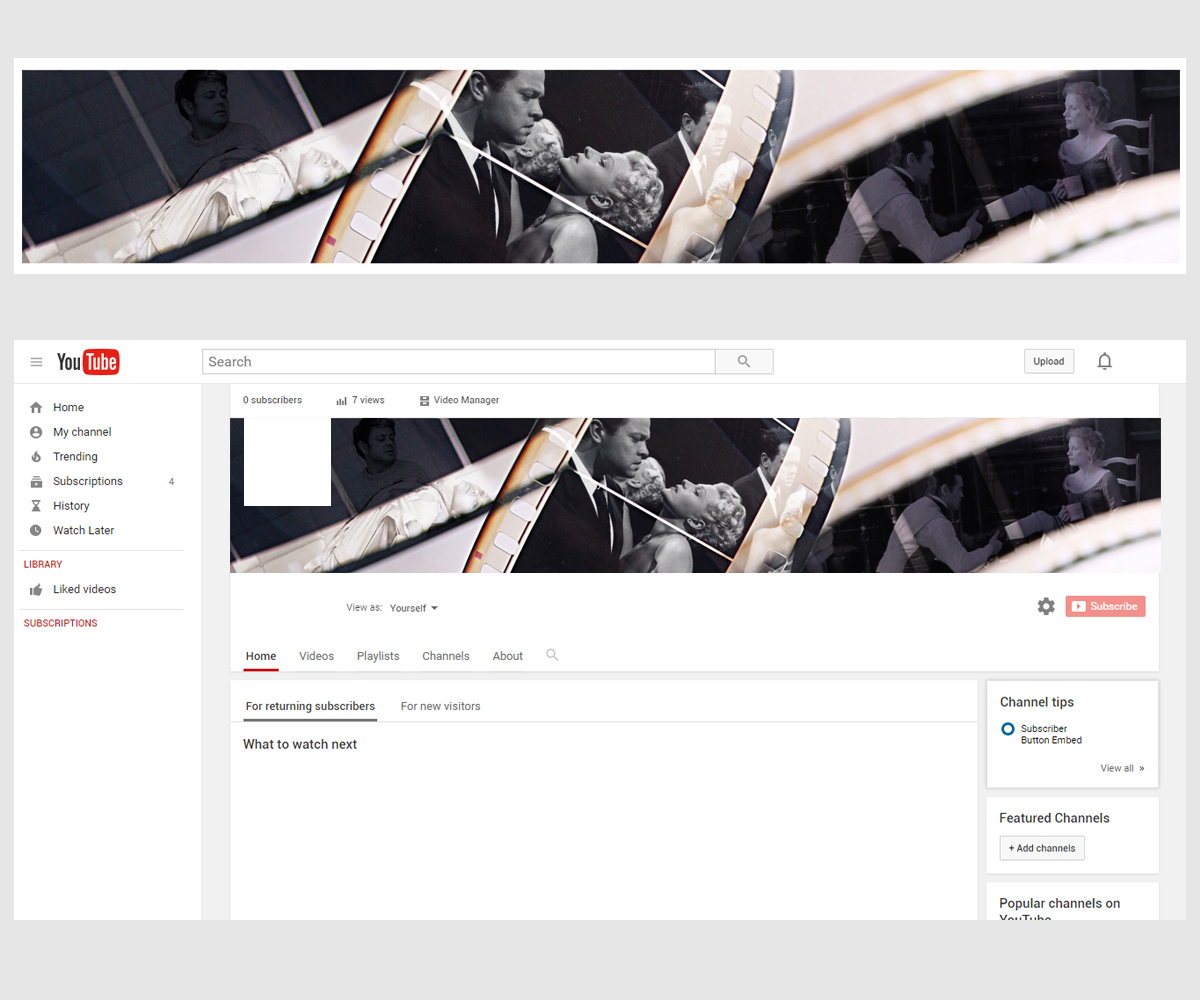Click the red SUBSCRIPTIONS section heading
The height and width of the screenshot is (1000, 1200).
click(61, 623)
